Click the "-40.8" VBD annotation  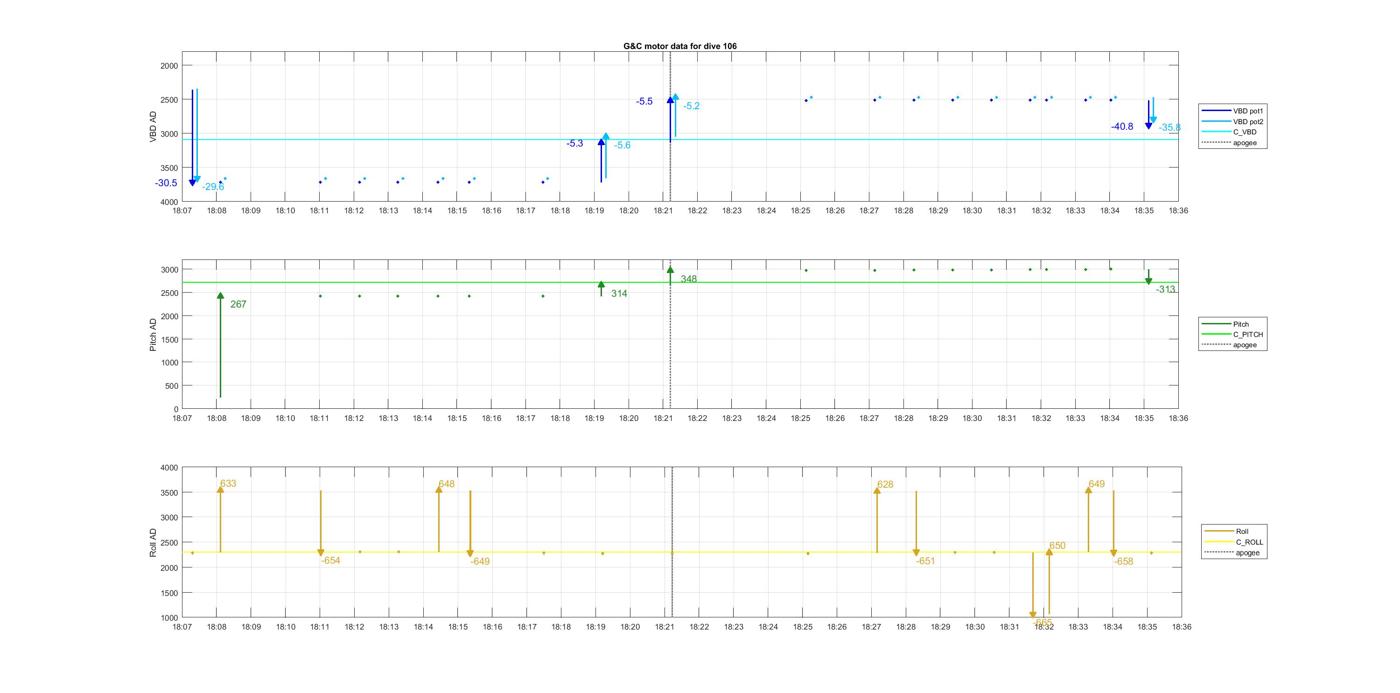1122,127
